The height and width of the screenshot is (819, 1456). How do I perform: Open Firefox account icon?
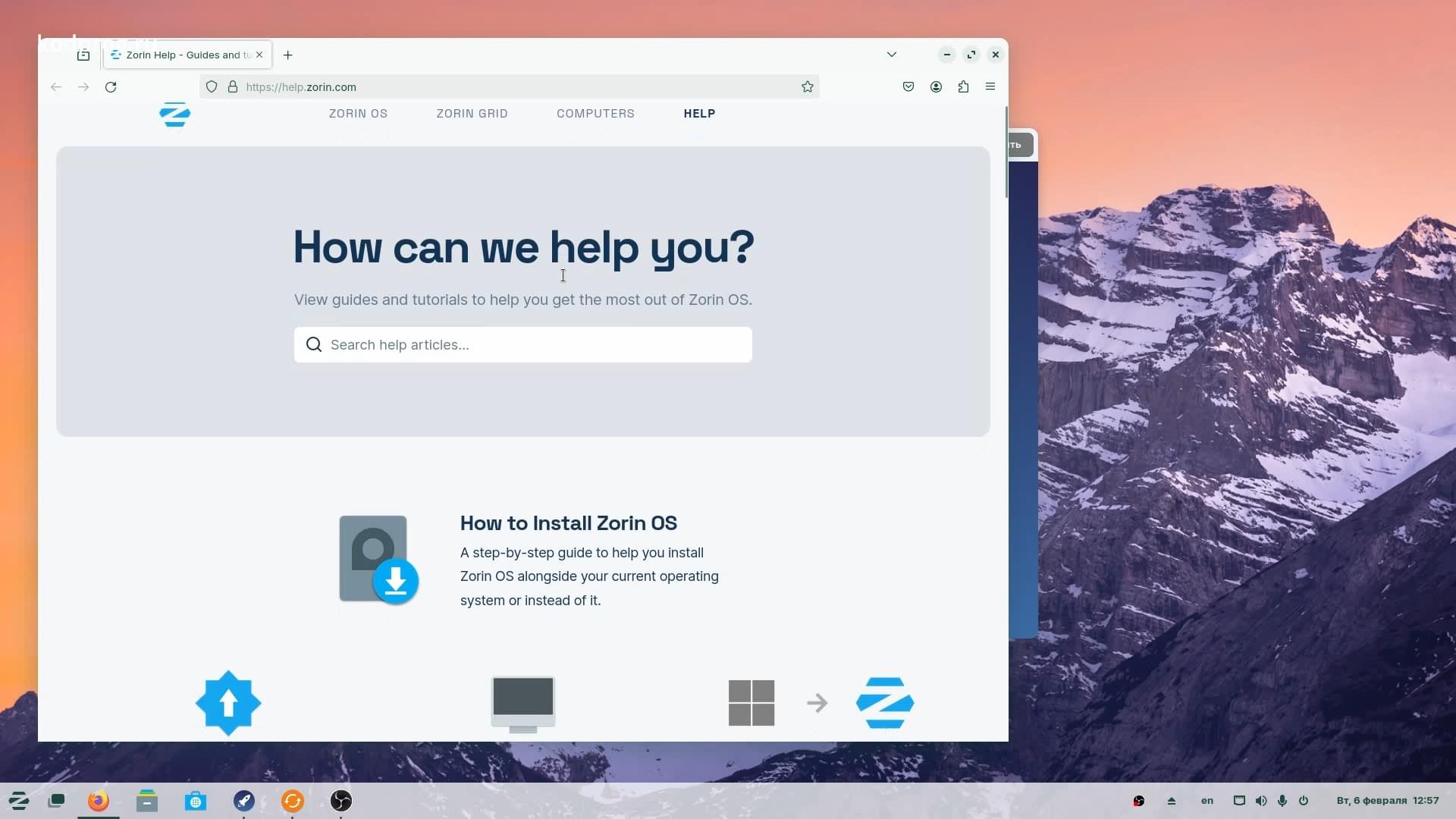[x=937, y=87]
